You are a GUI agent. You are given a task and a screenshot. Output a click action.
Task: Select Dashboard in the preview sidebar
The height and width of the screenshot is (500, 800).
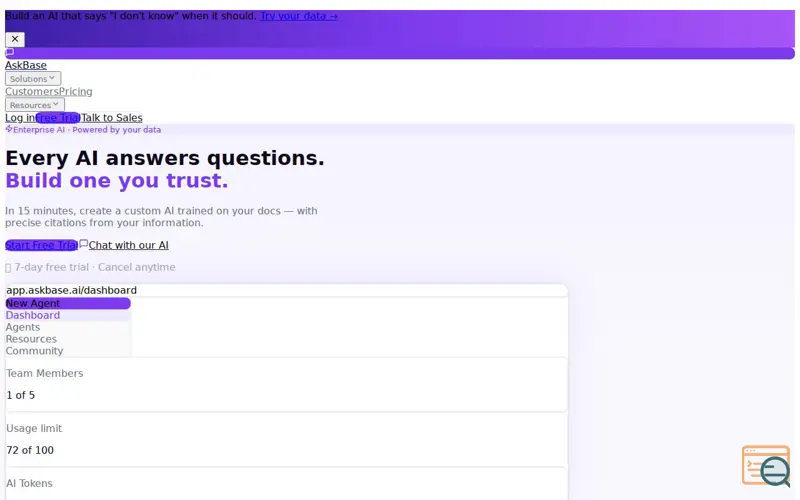pos(68,315)
